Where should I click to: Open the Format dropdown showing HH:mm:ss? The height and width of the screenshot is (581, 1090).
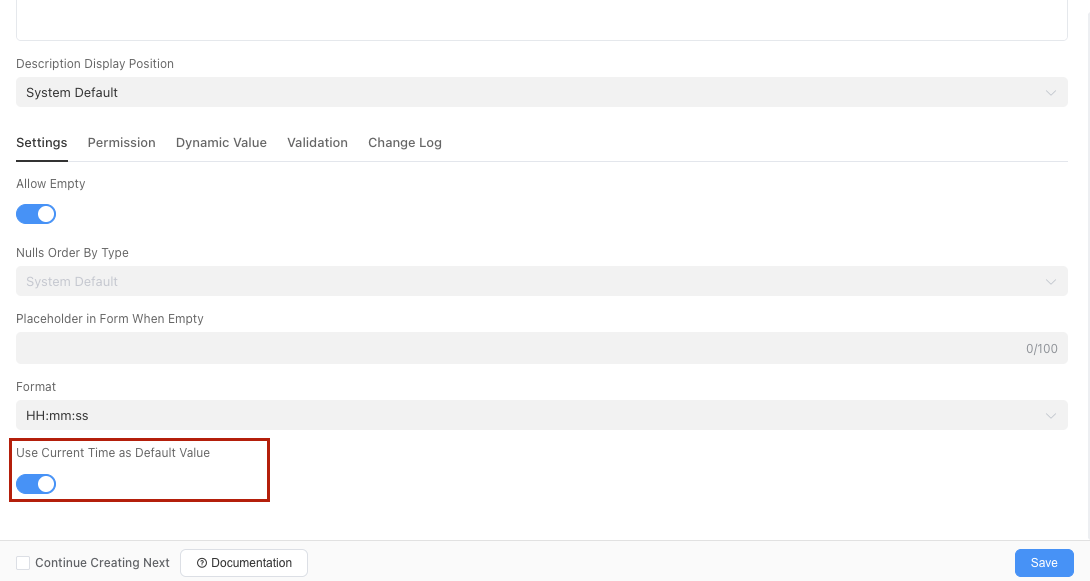coord(540,415)
